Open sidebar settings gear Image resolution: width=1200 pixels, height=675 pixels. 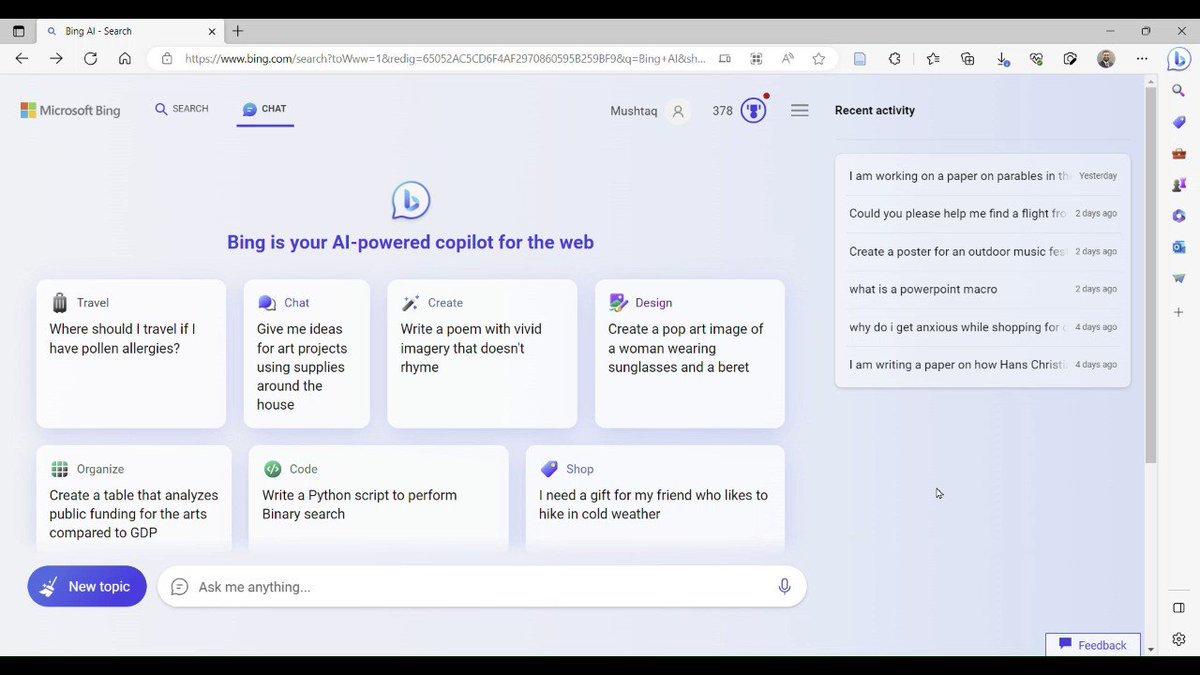pyautogui.click(x=1179, y=640)
